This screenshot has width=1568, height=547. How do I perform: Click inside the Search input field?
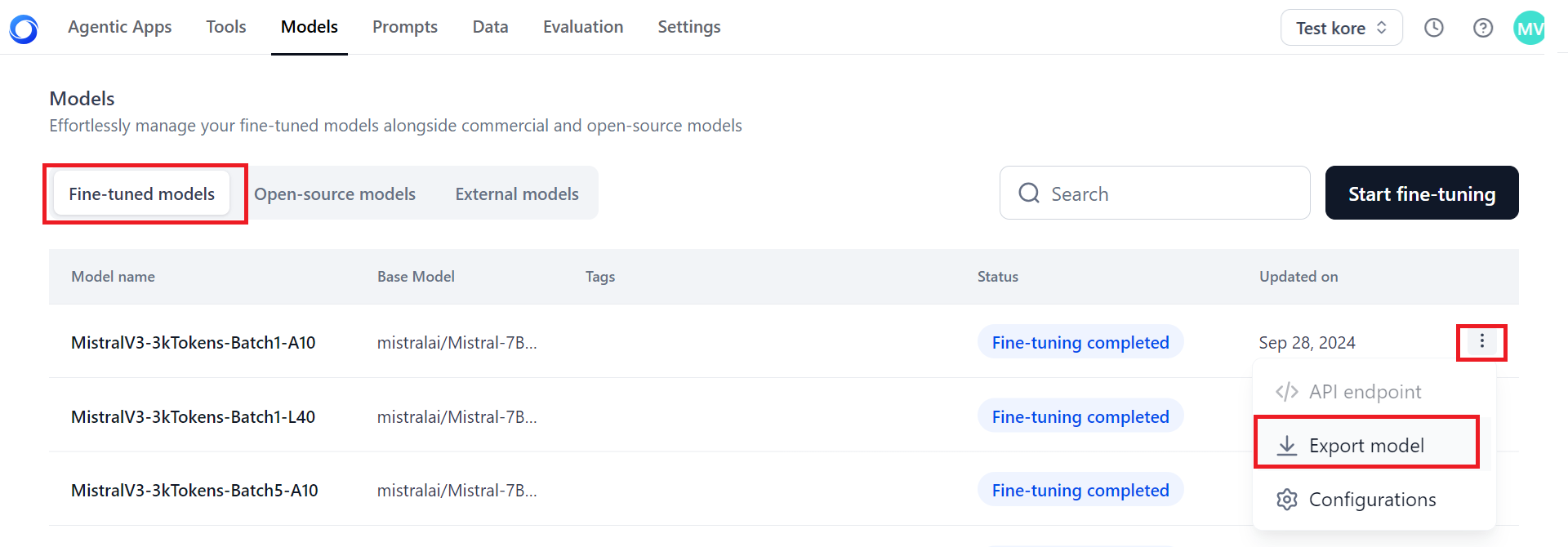point(1155,193)
